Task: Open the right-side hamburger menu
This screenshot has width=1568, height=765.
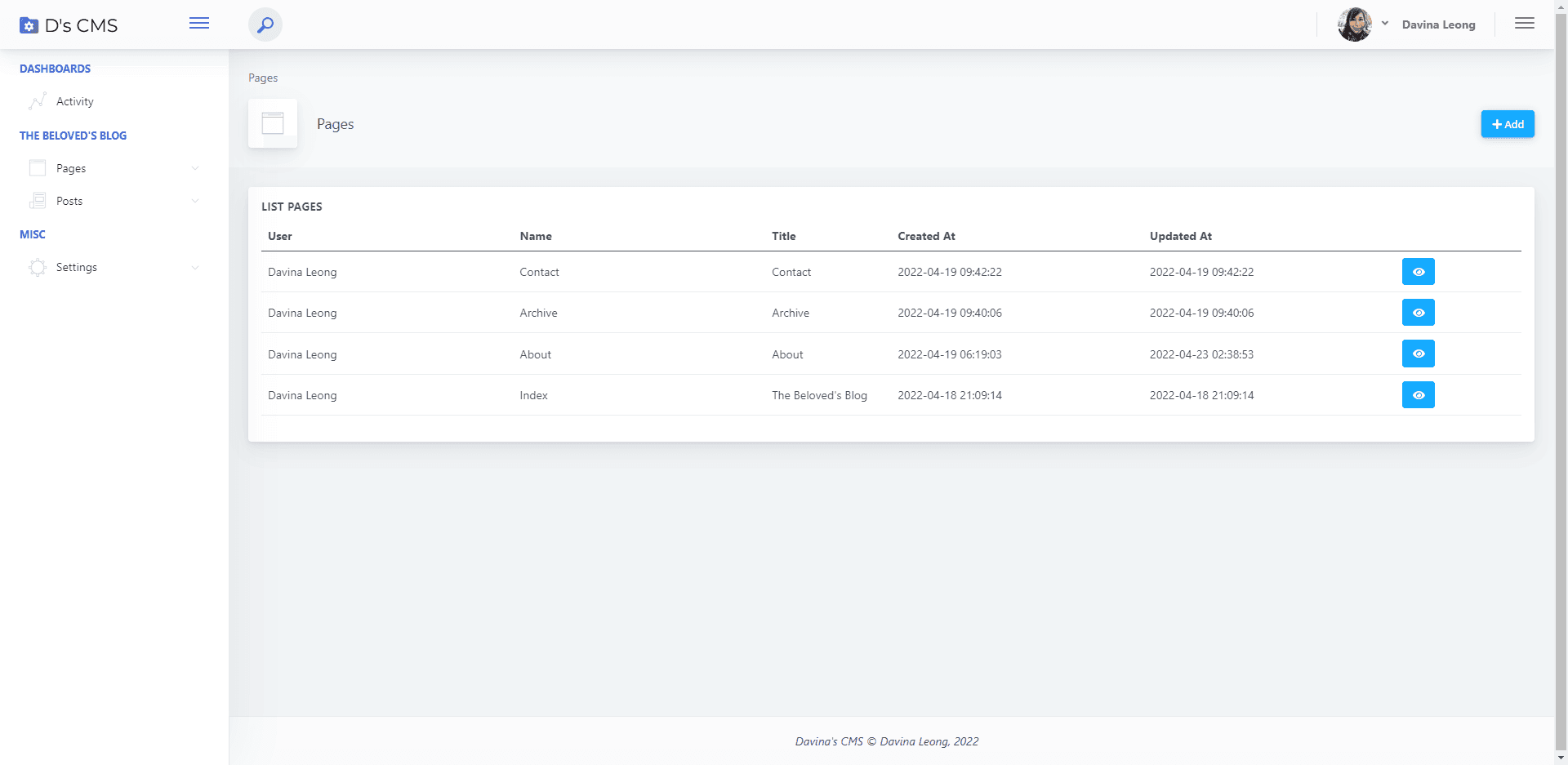Action: pyautogui.click(x=1524, y=24)
